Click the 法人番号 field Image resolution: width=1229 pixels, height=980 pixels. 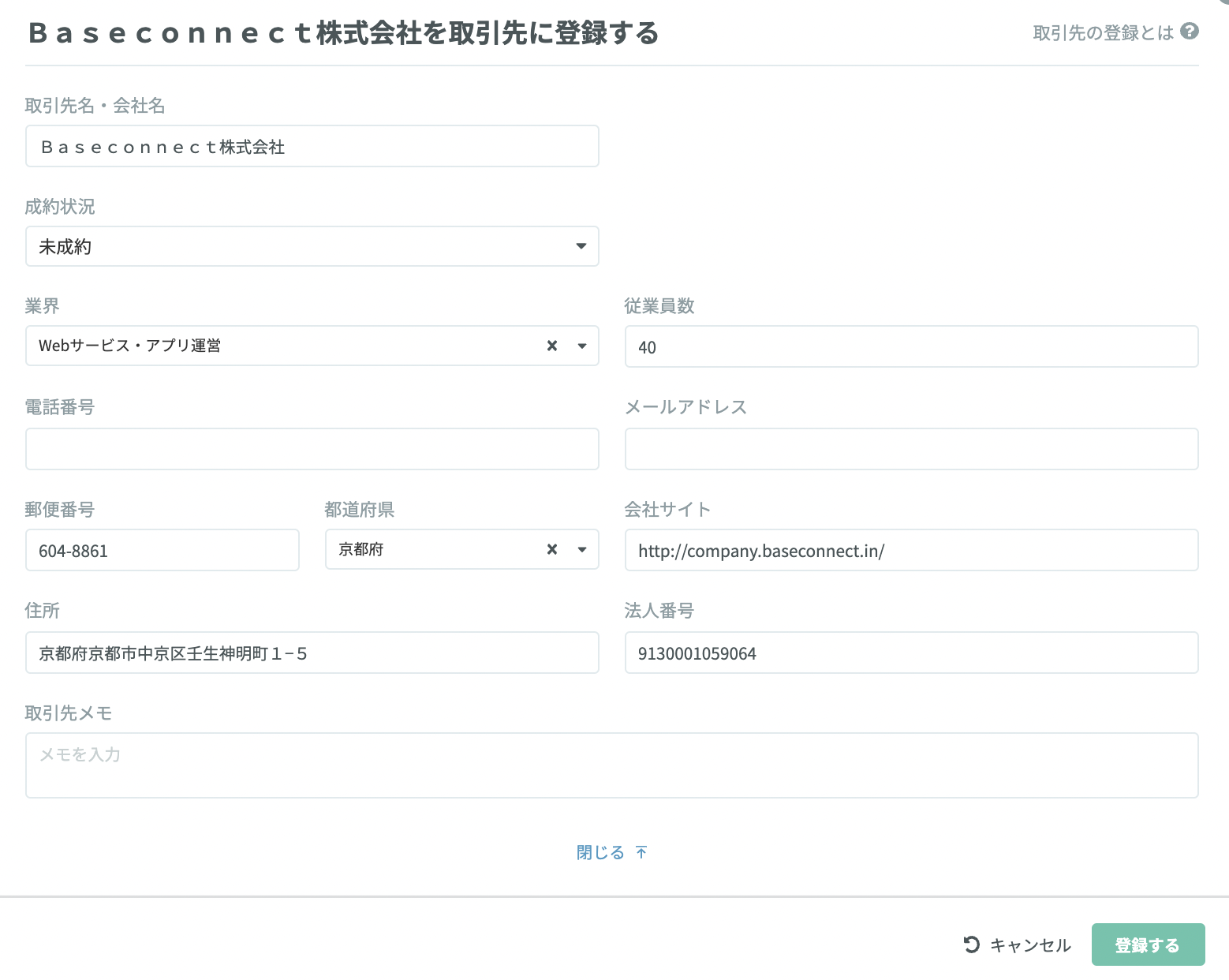pos(911,653)
